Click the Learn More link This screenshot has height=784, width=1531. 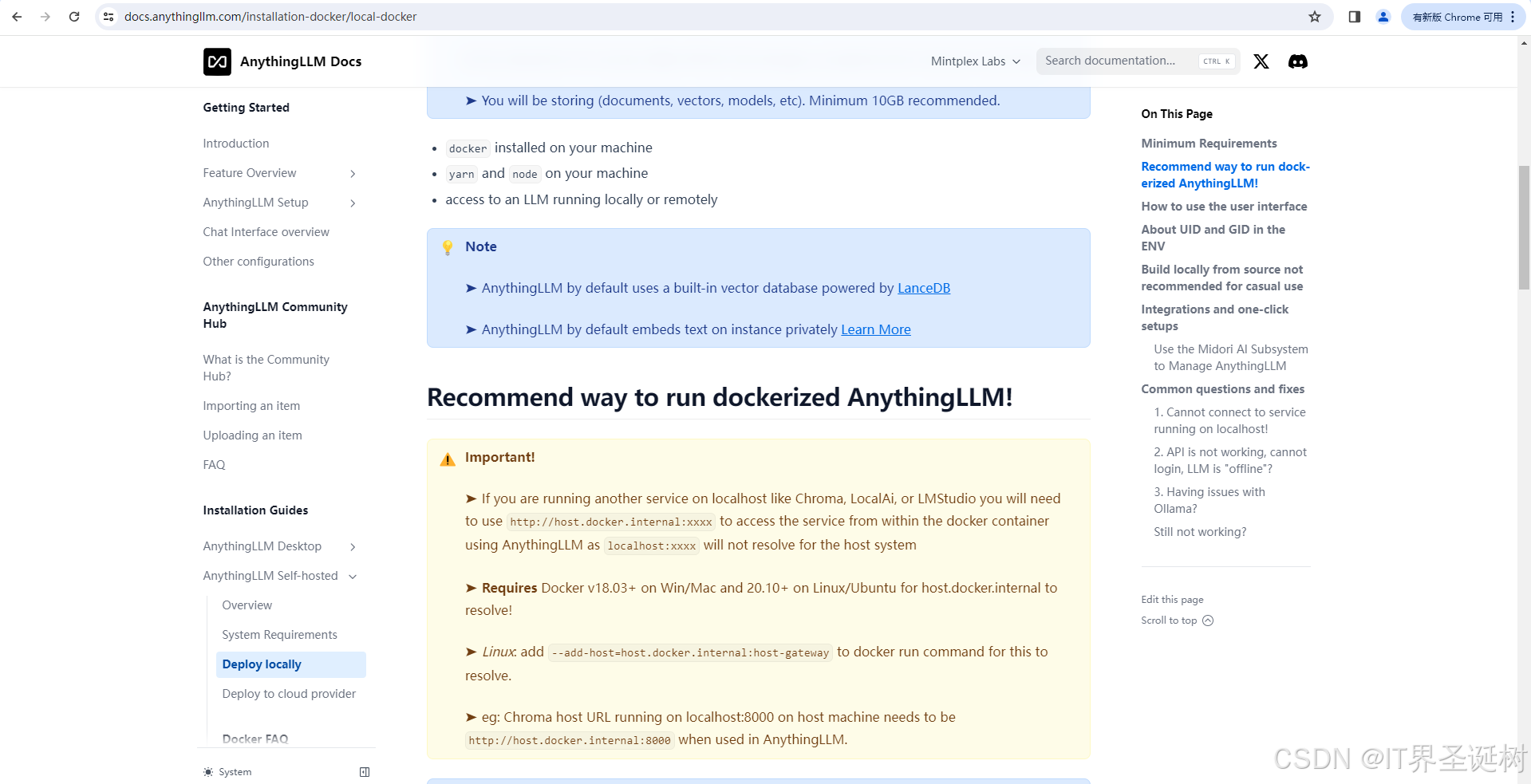tap(876, 329)
